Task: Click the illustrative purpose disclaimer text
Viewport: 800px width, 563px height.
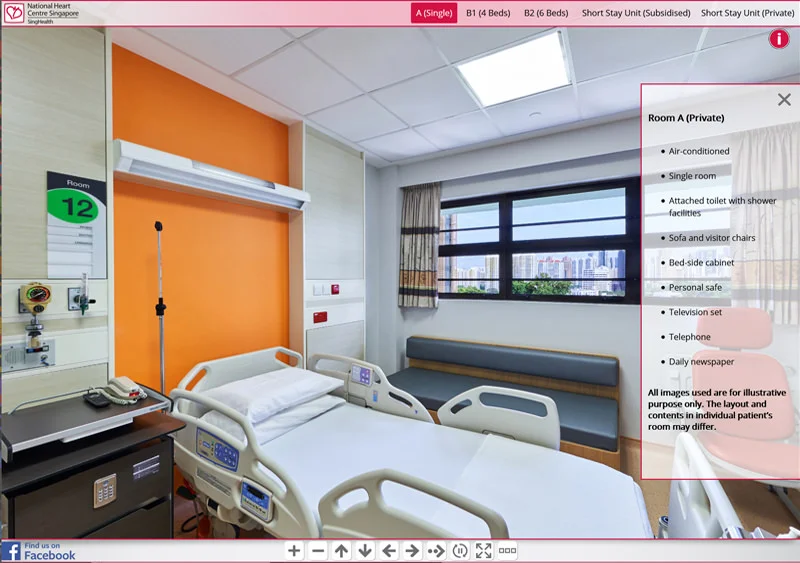Action: pos(717,409)
